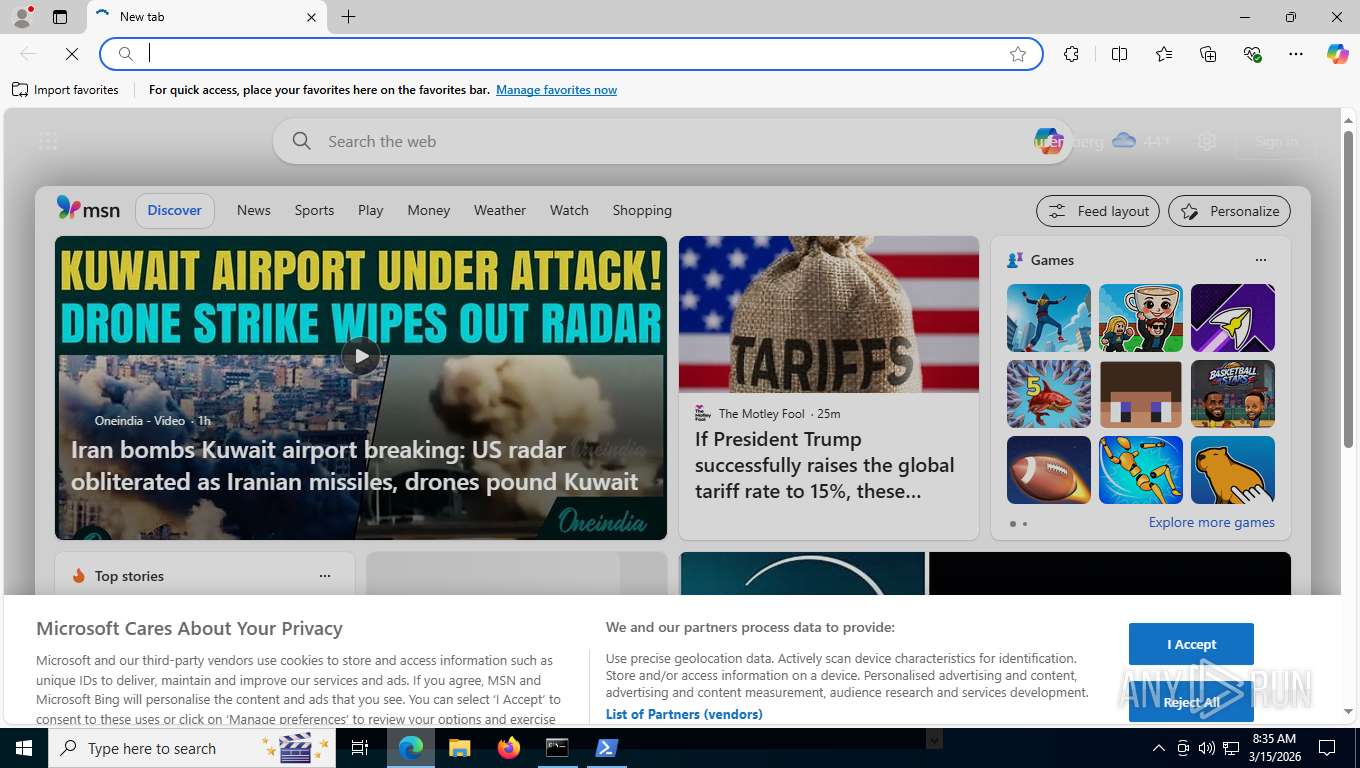
Task: Open the Tariffs article image
Action: click(829, 314)
